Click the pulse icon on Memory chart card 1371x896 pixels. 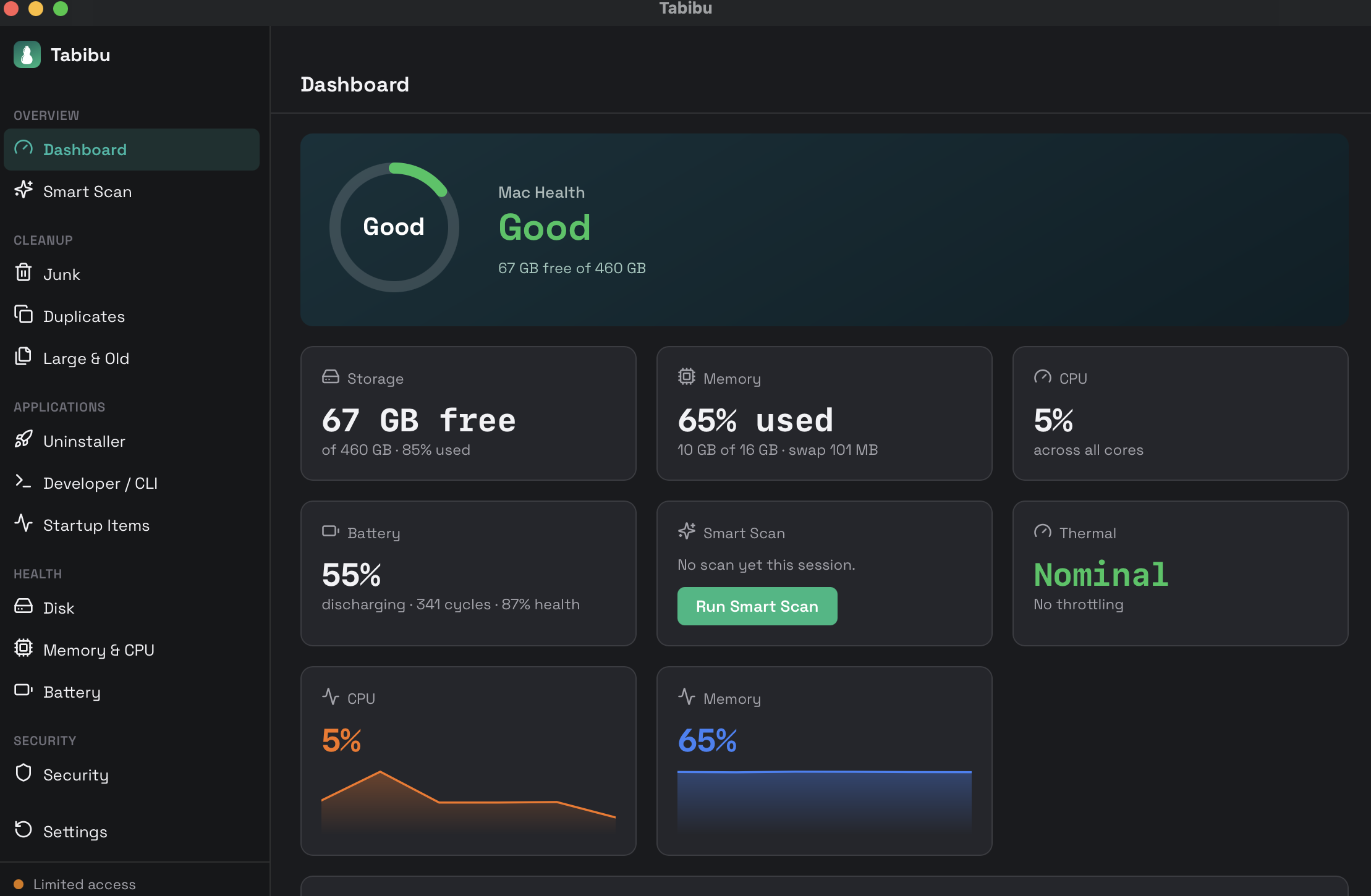pos(687,697)
